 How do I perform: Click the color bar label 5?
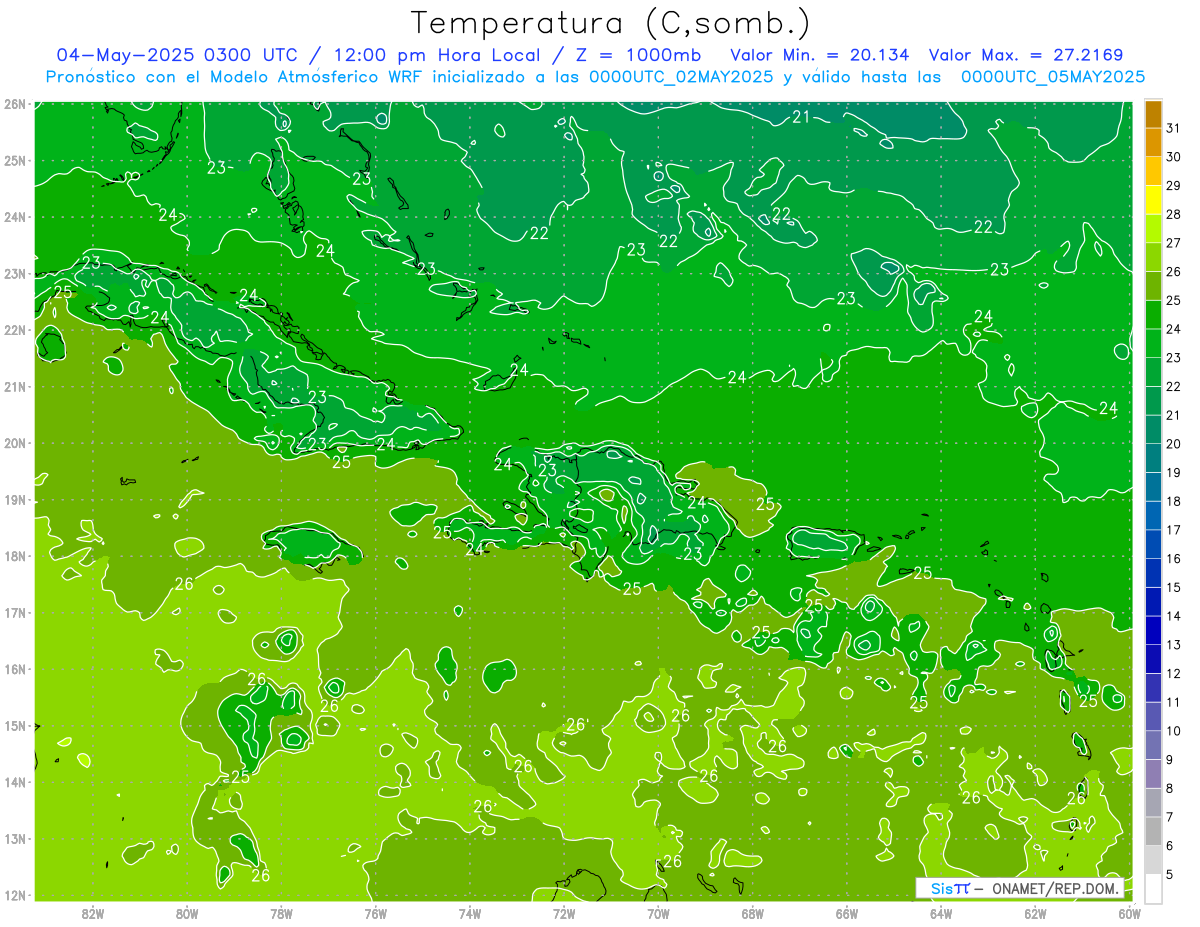coord(1170,874)
